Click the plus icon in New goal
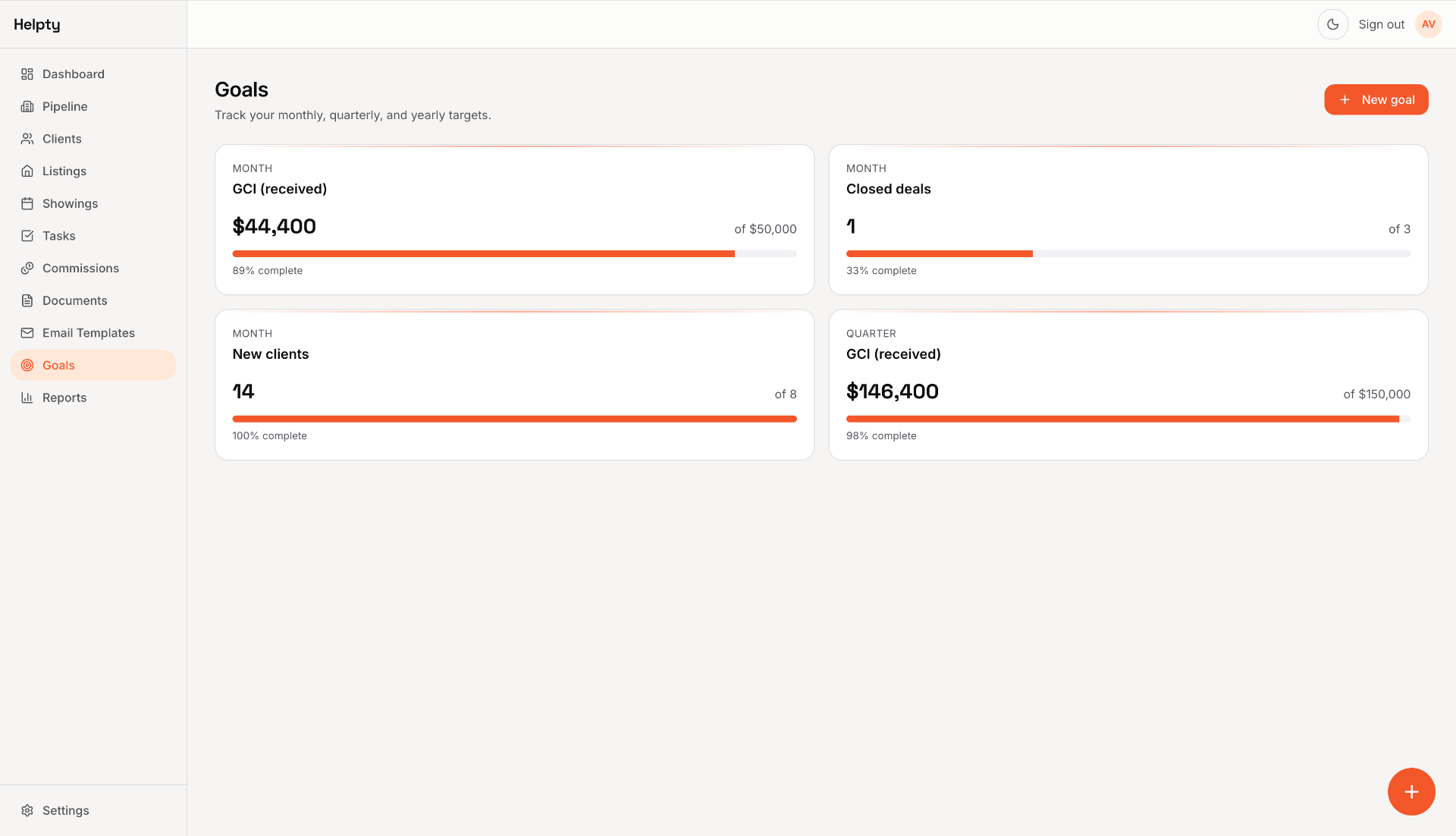Image resolution: width=1456 pixels, height=836 pixels. pyautogui.click(x=1345, y=100)
